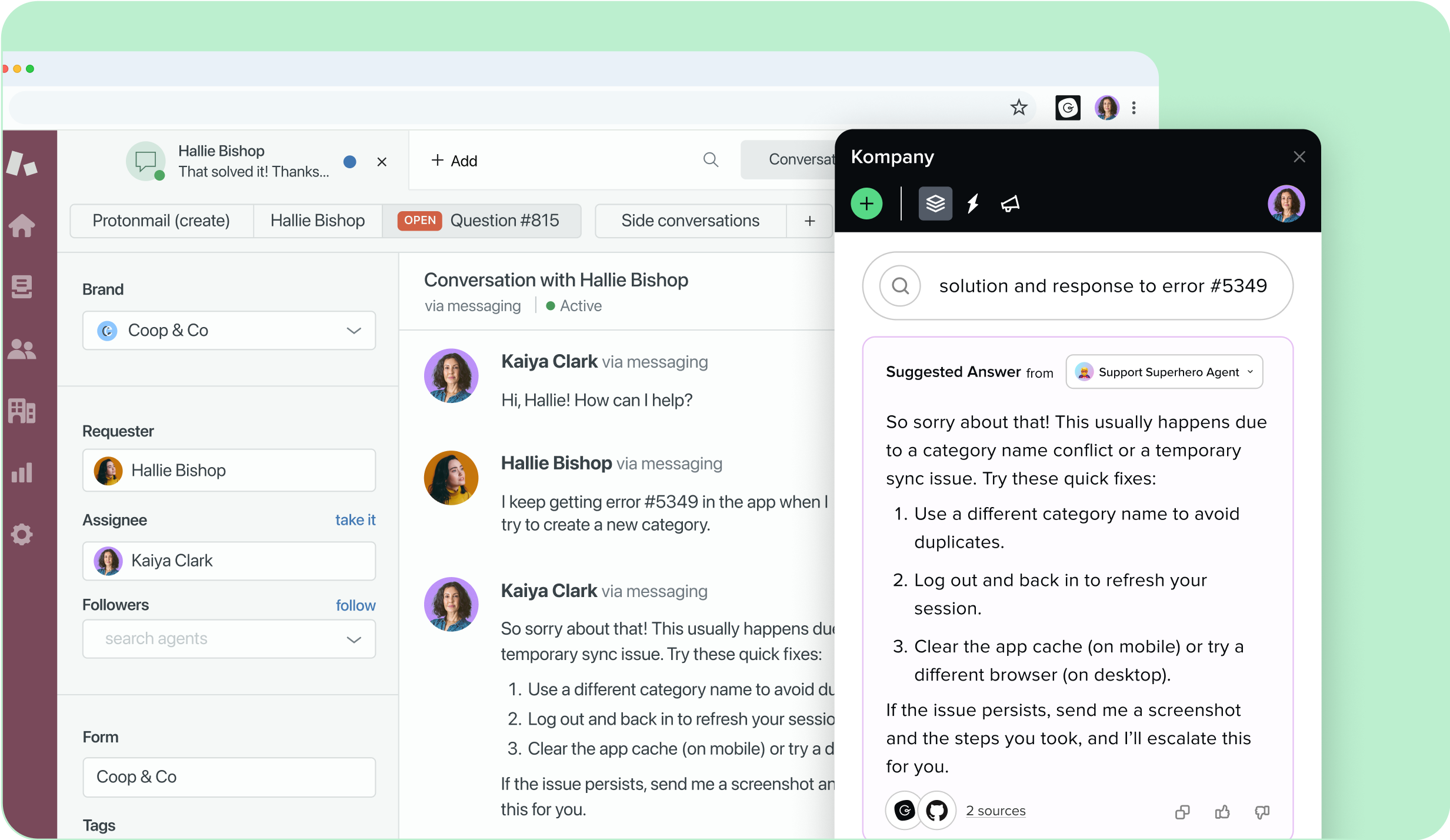This screenshot has height=840, width=1450.
Task: Expand the followers search agents dropdown
Action: click(229, 639)
